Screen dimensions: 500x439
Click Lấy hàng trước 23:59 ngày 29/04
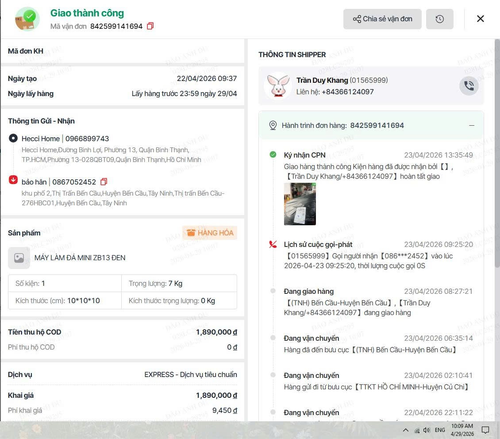184,94
